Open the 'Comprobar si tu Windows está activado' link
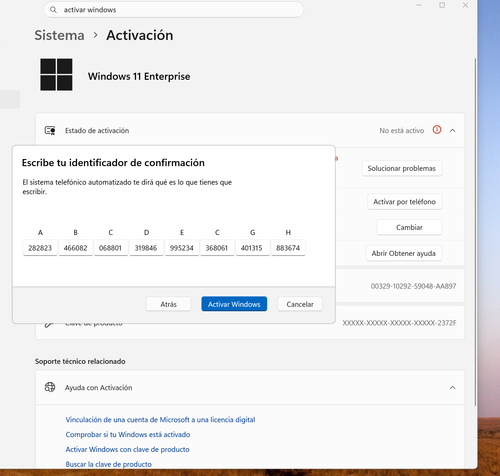The image size is (500, 476). (128, 435)
